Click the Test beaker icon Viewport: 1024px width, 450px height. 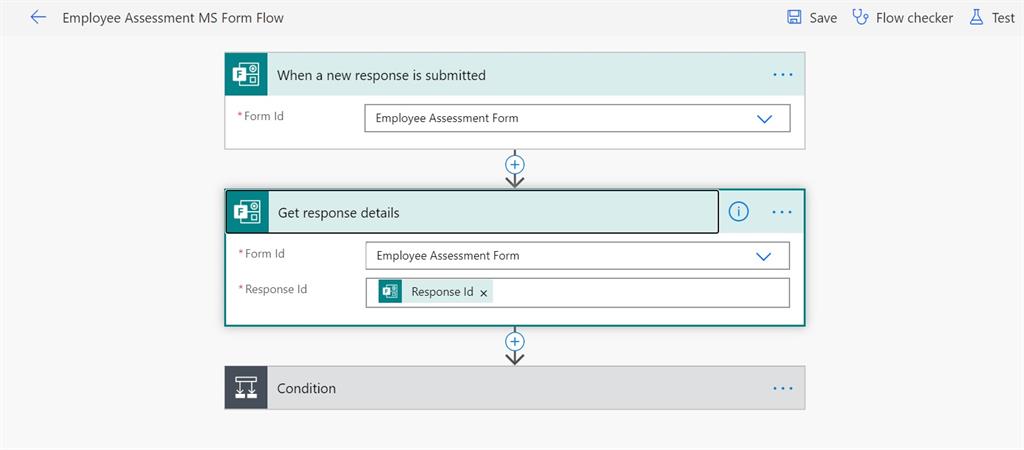(976, 17)
